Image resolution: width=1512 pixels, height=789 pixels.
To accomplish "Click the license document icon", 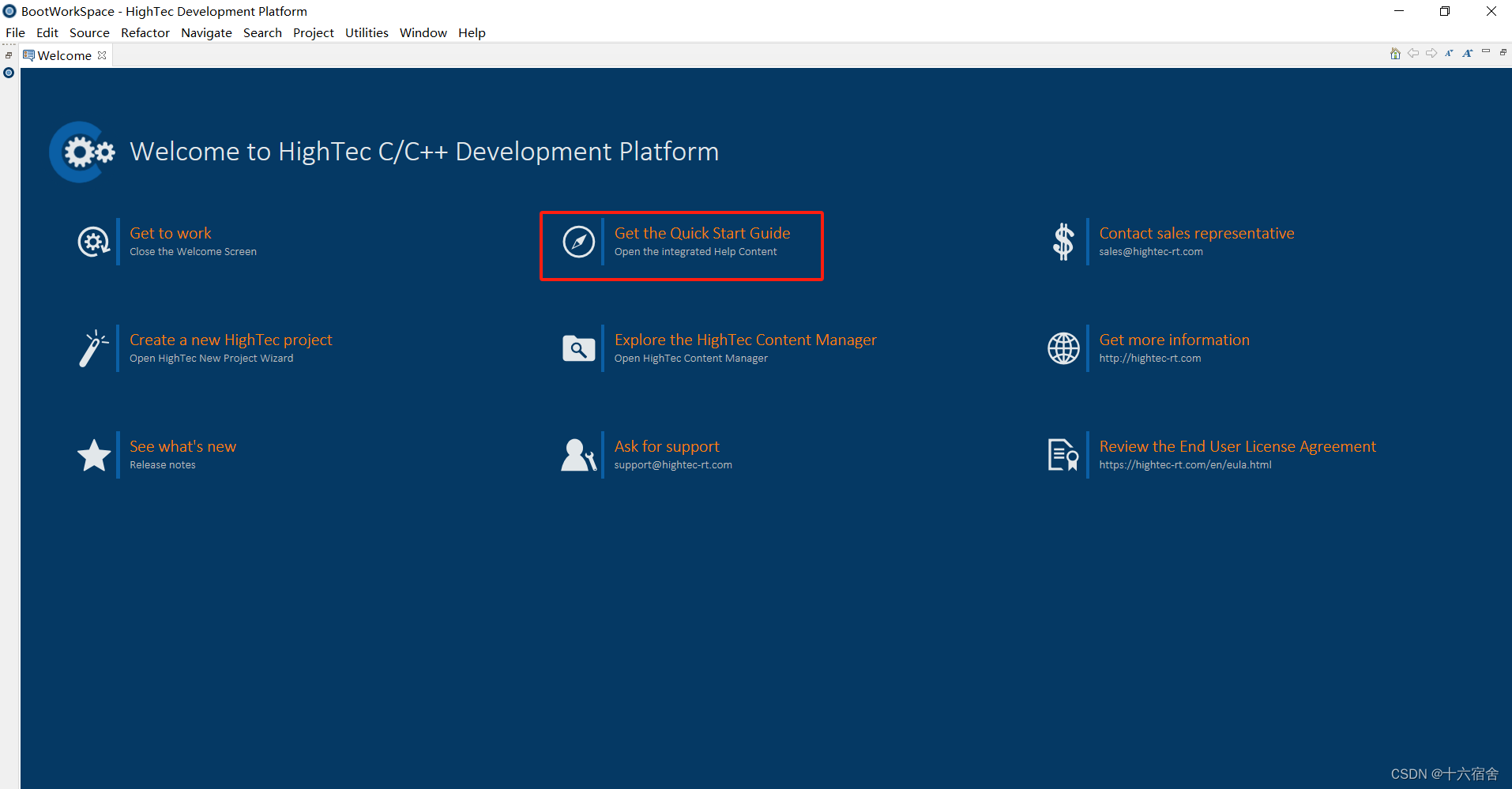I will click(x=1063, y=455).
